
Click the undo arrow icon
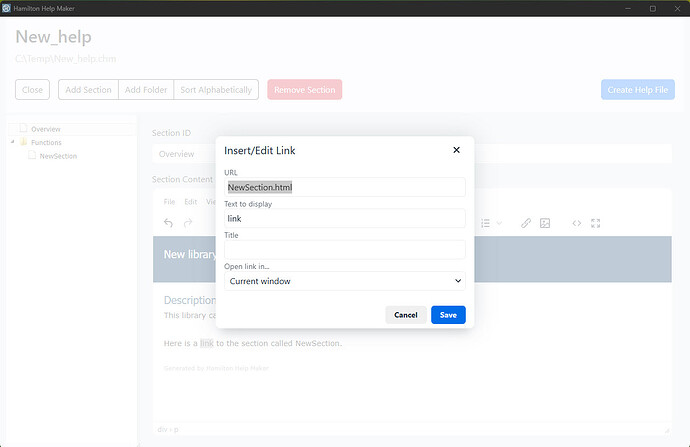tap(168, 223)
